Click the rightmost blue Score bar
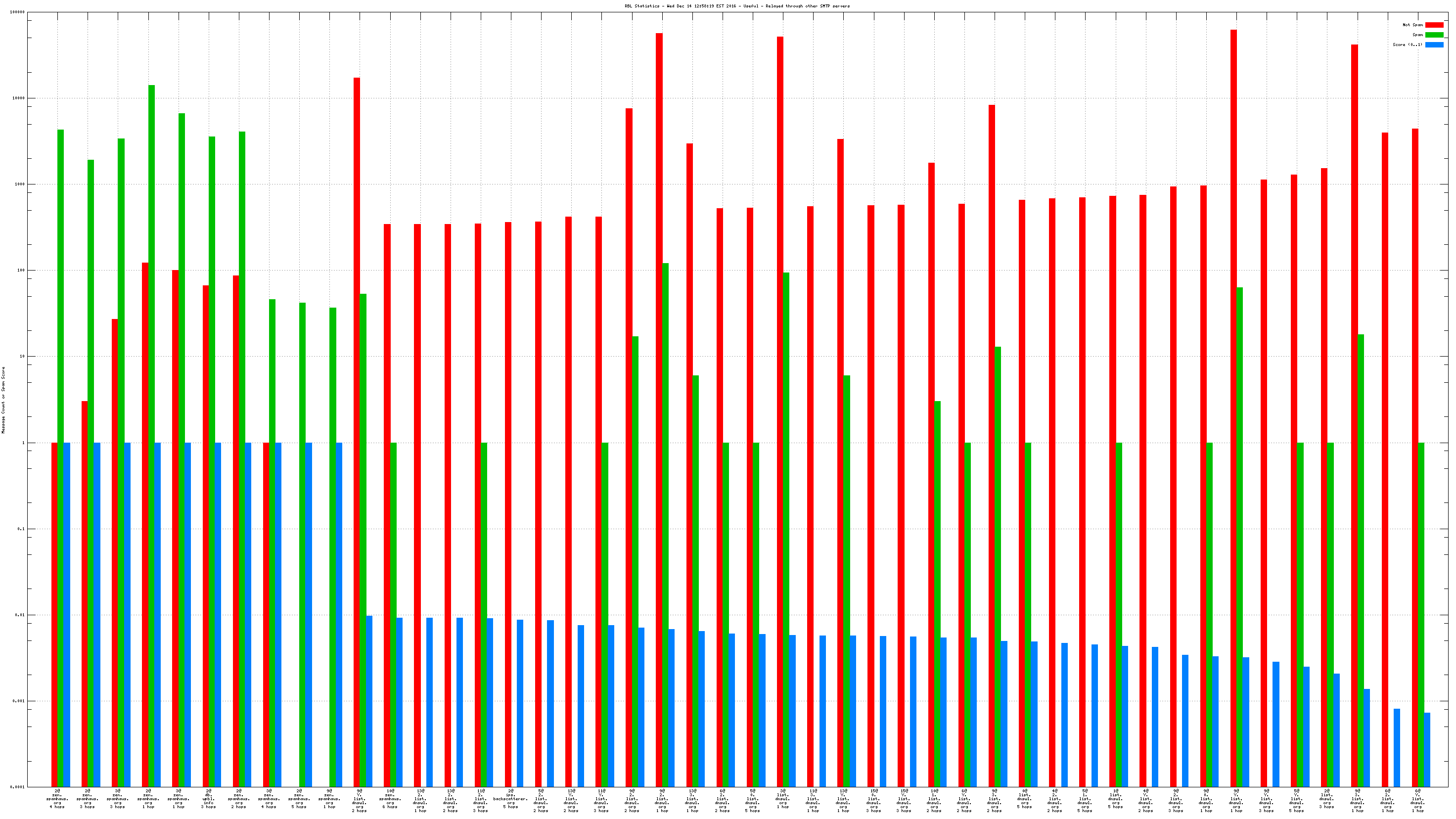The image size is (1456, 819). (1427, 749)
